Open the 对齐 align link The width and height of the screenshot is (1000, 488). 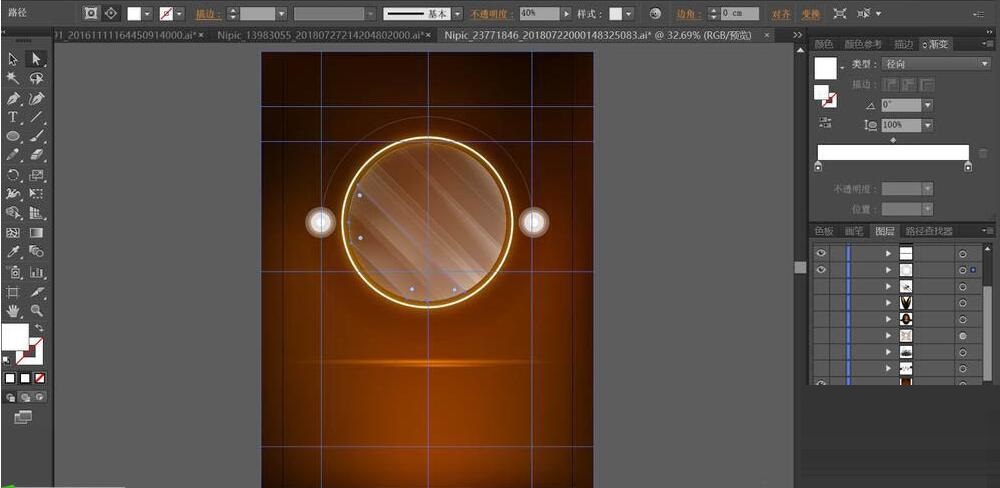tap(779, 13)
